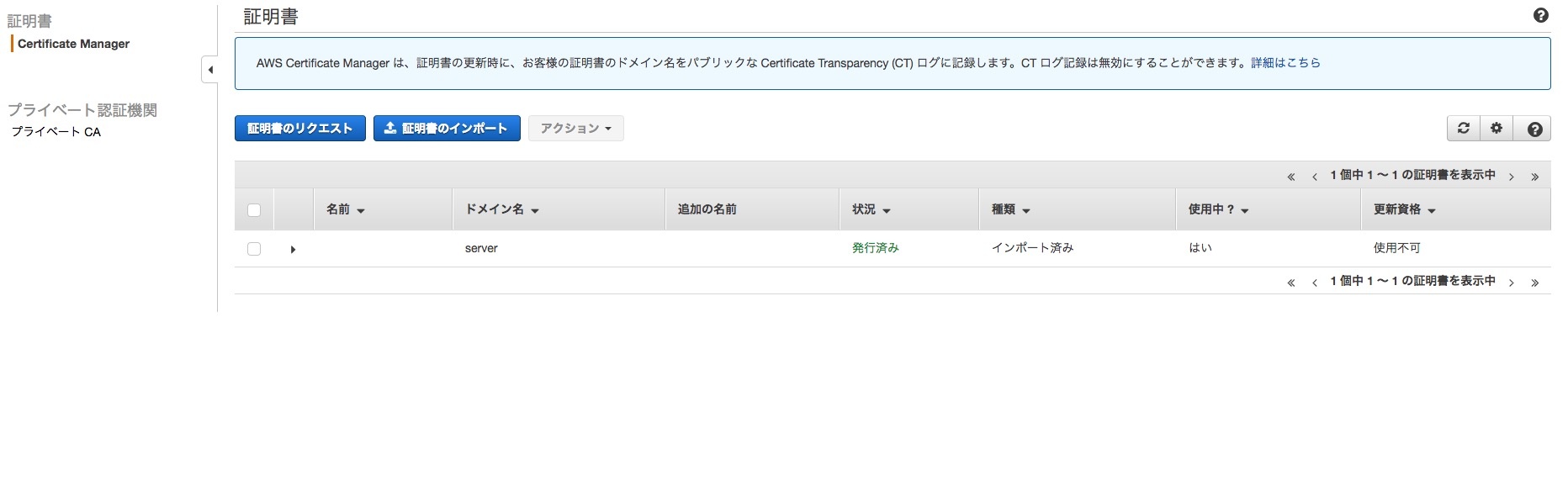Open the 詳細はこちら link
The image size is (1568, 481).
[1285, 63]
